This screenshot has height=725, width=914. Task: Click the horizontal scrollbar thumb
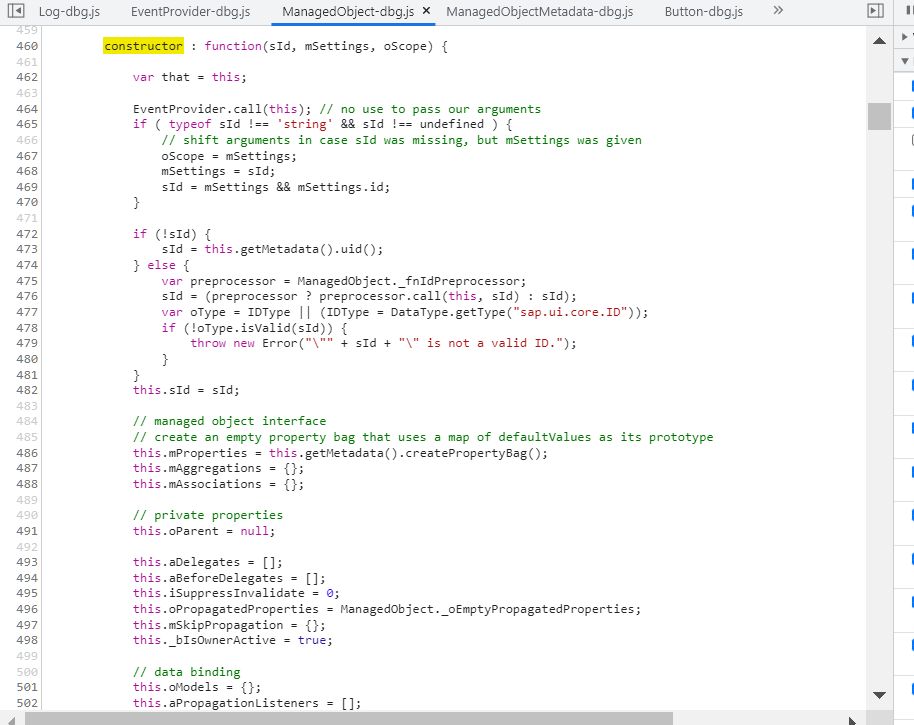[349, 719]
